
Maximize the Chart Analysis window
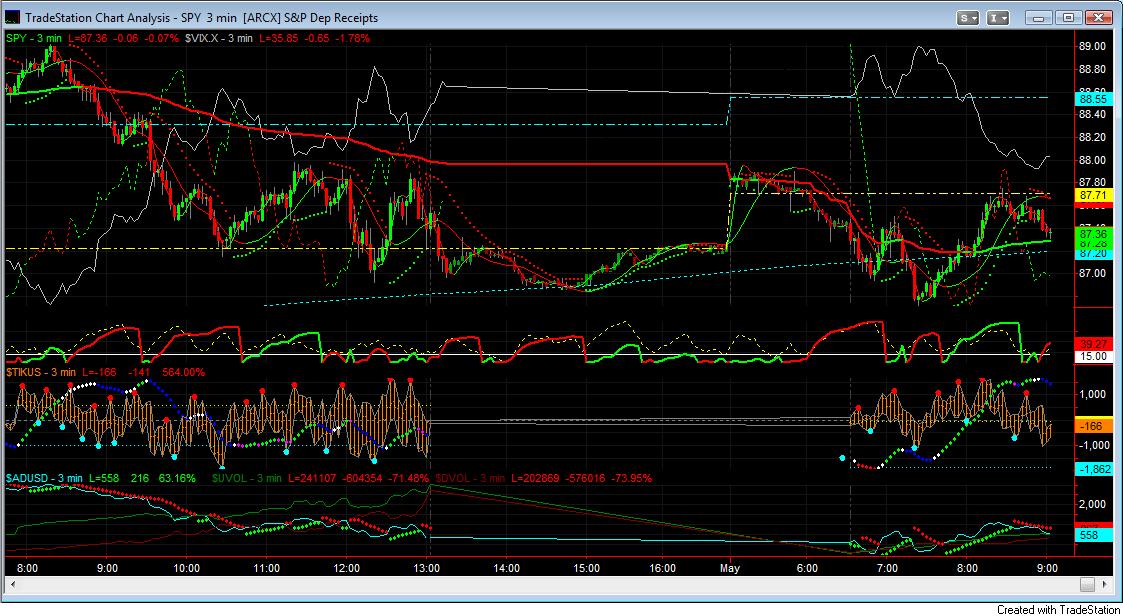(x=1068, y=18)
